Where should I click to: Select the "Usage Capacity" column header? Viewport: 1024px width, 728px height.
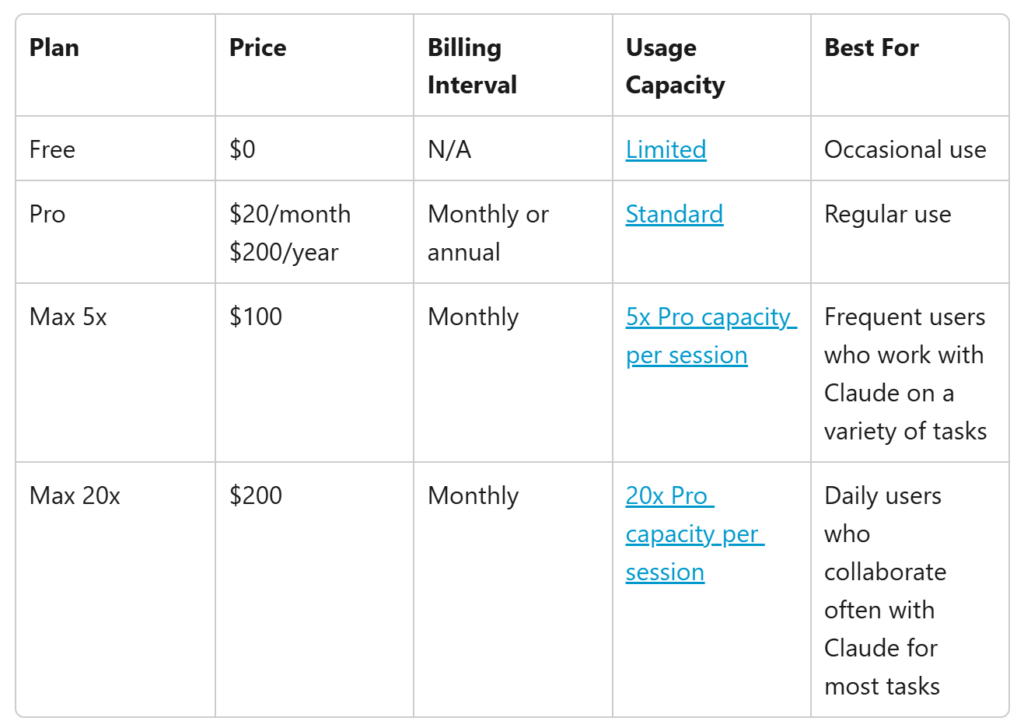click(x=674, y=66)
